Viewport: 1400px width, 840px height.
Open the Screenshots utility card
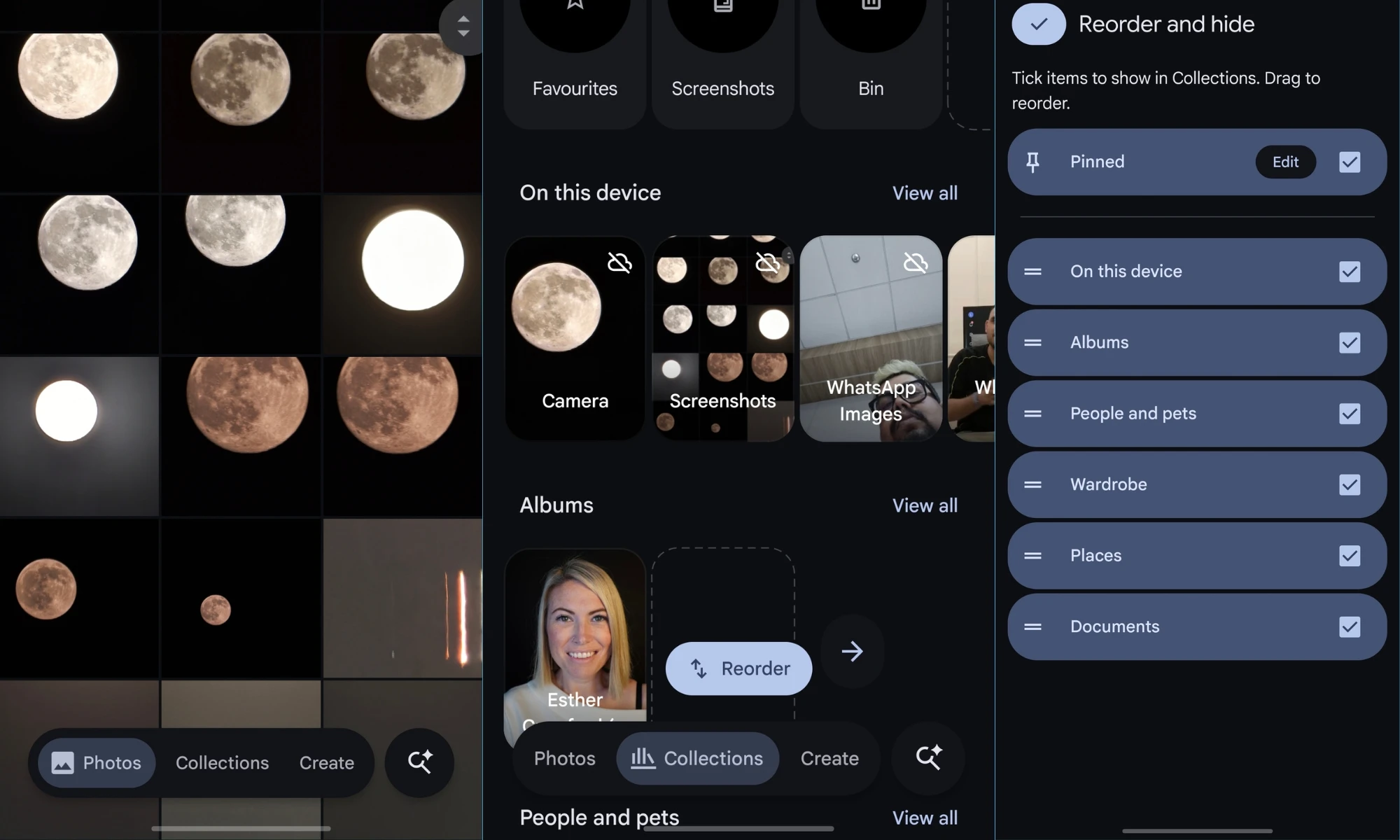tap(722, 63)
